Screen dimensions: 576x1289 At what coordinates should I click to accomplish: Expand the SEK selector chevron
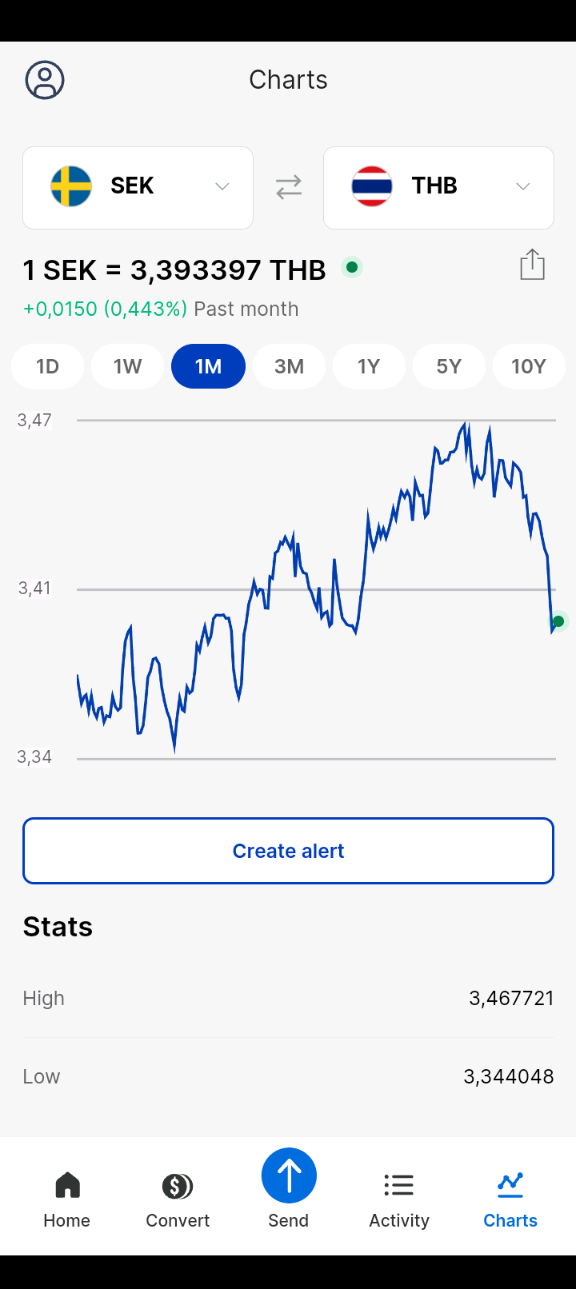point(222,187)
